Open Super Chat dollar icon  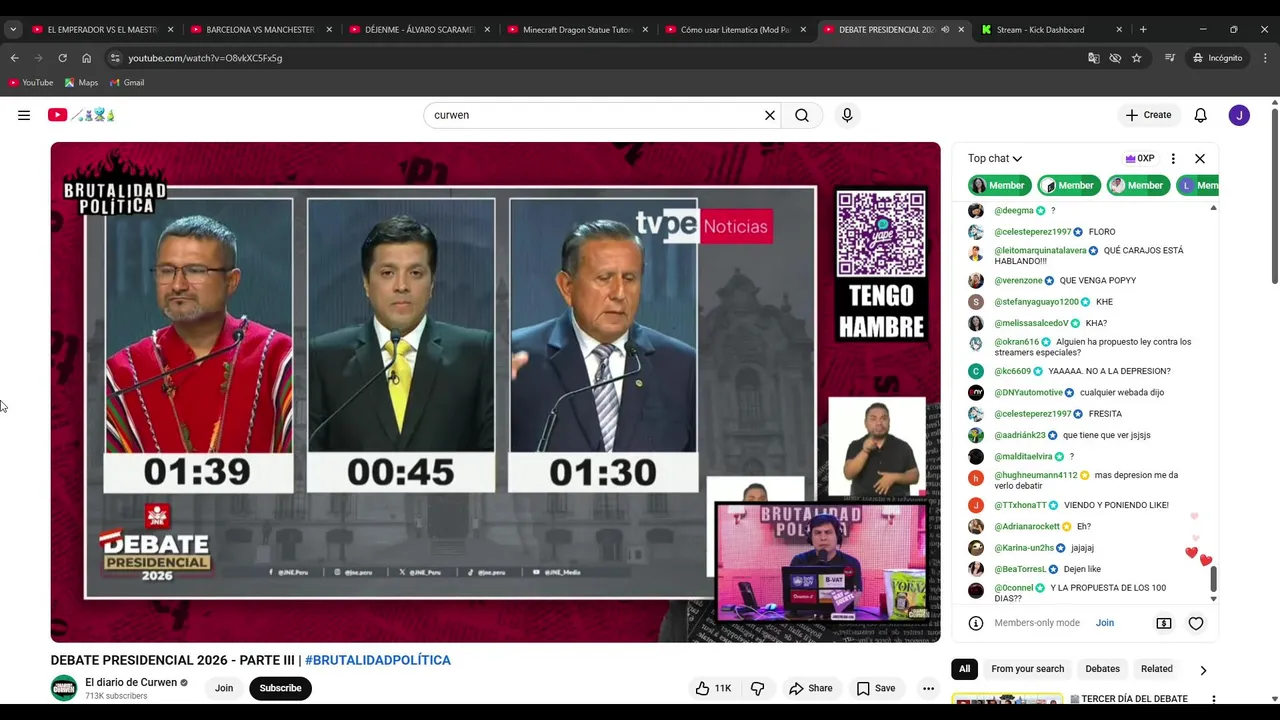point(1164,623)
